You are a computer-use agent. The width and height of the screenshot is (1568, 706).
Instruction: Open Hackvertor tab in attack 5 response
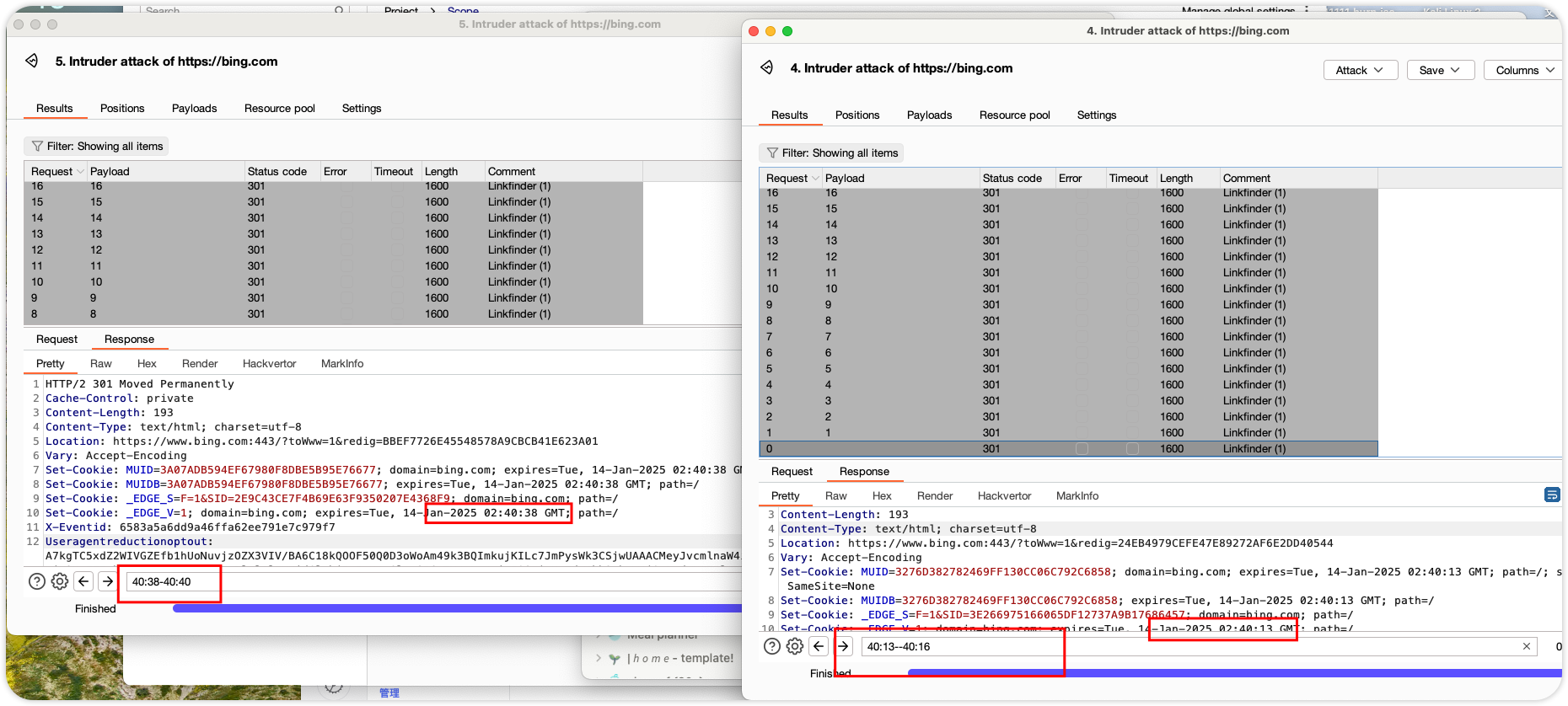270,364
